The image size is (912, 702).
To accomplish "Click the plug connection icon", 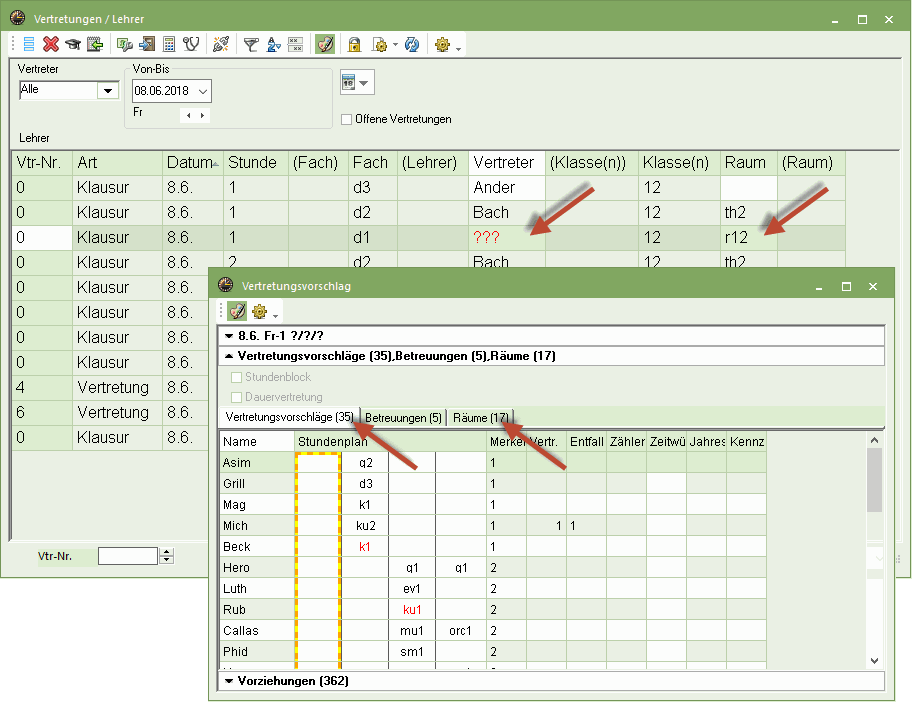I will [x=221, y=44].
